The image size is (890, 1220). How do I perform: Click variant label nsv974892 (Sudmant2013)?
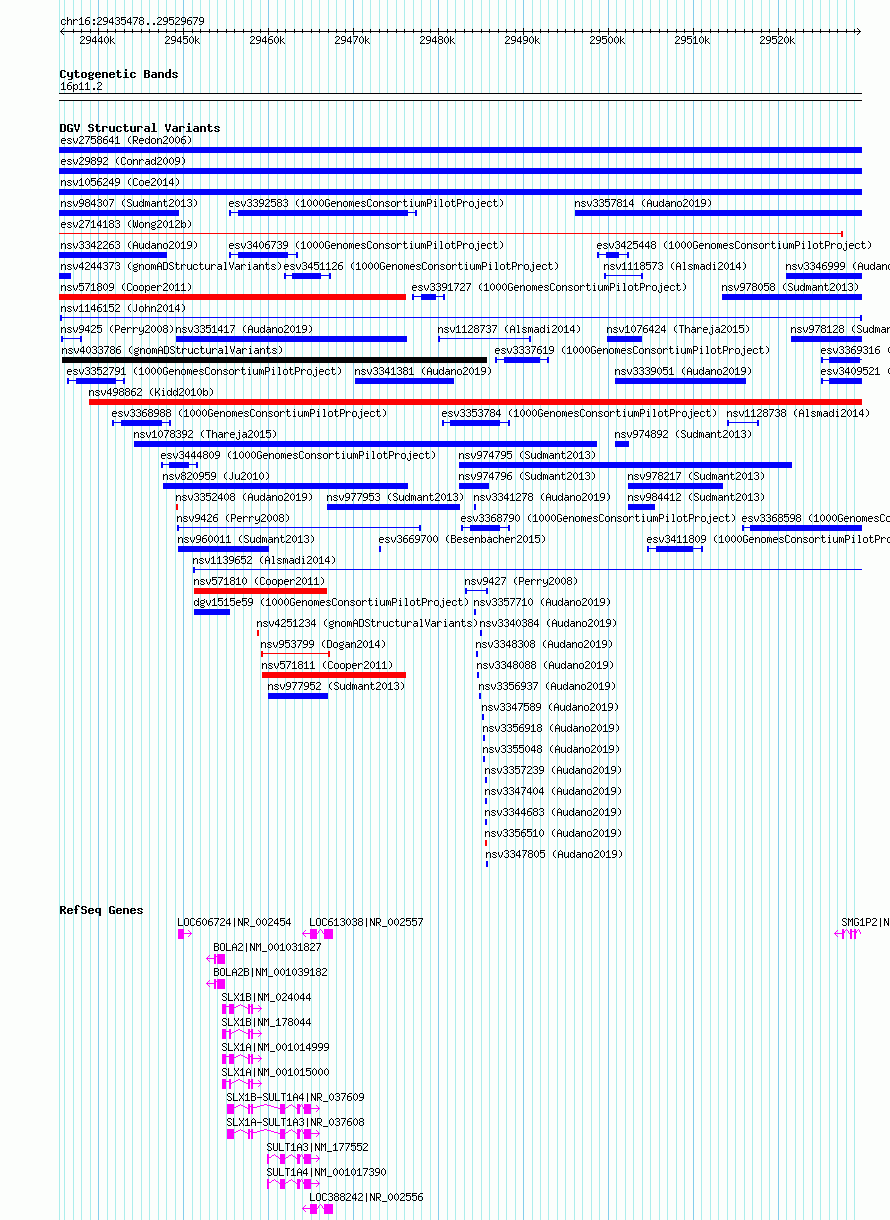(684, 434)
